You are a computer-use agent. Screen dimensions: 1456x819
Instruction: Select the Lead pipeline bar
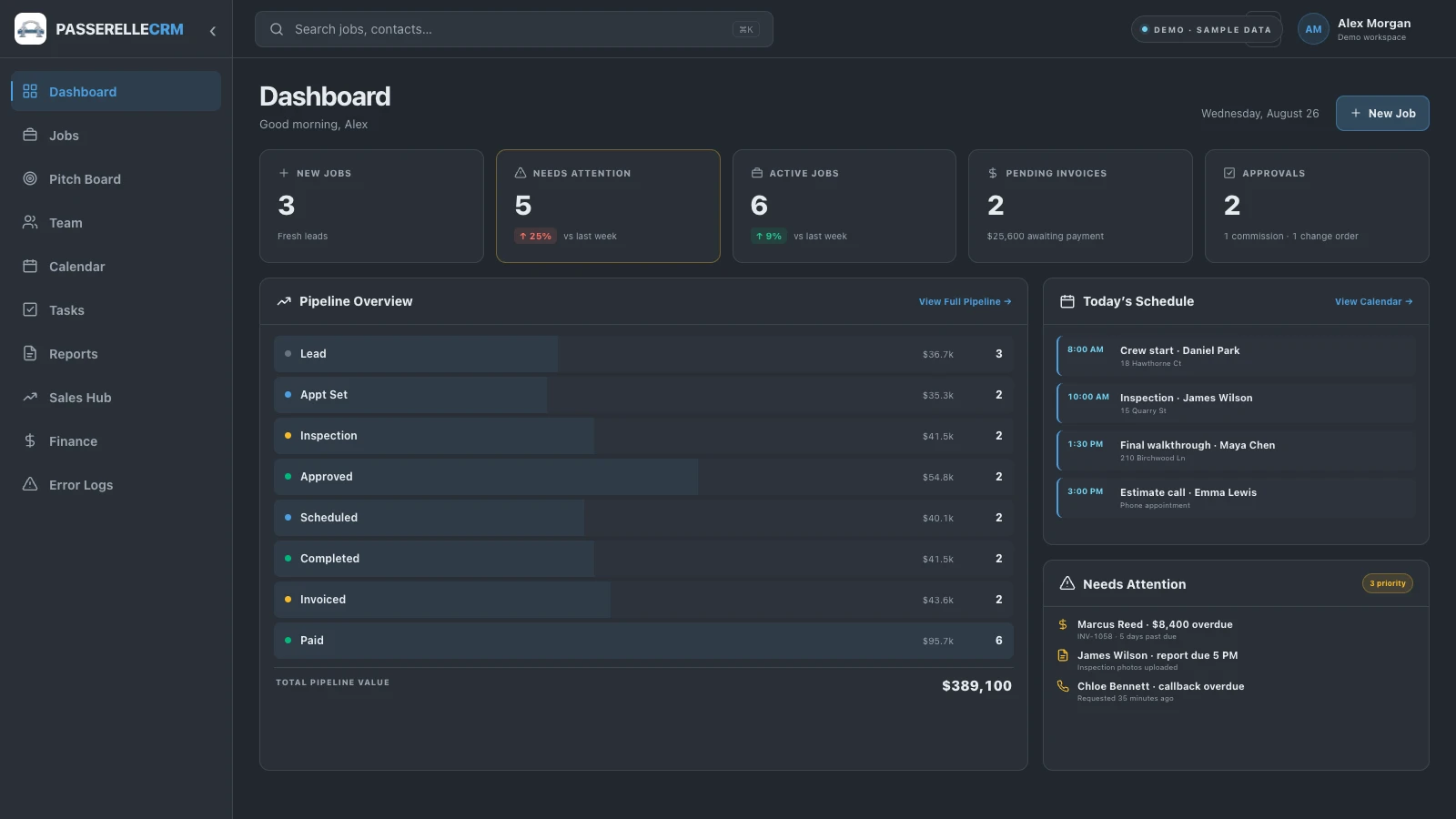coord(643,354)
